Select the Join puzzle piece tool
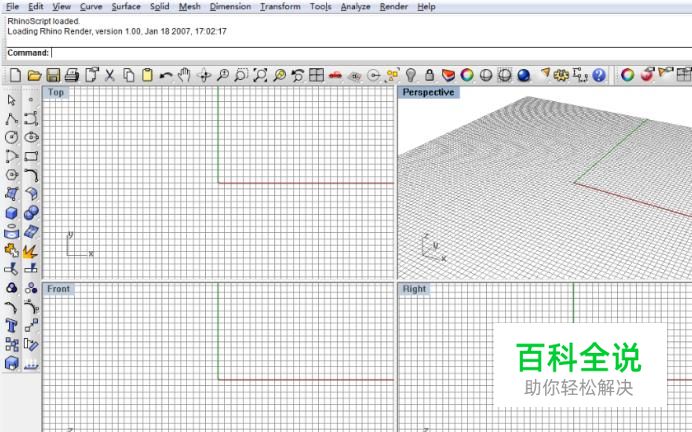692x432 pixels. (x=11, y=251)
